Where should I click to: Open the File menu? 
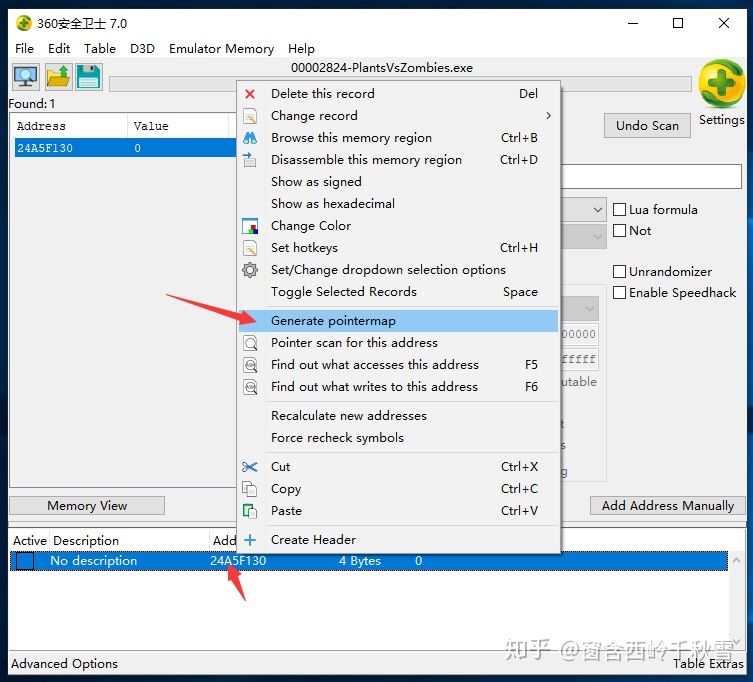[24, 49]
